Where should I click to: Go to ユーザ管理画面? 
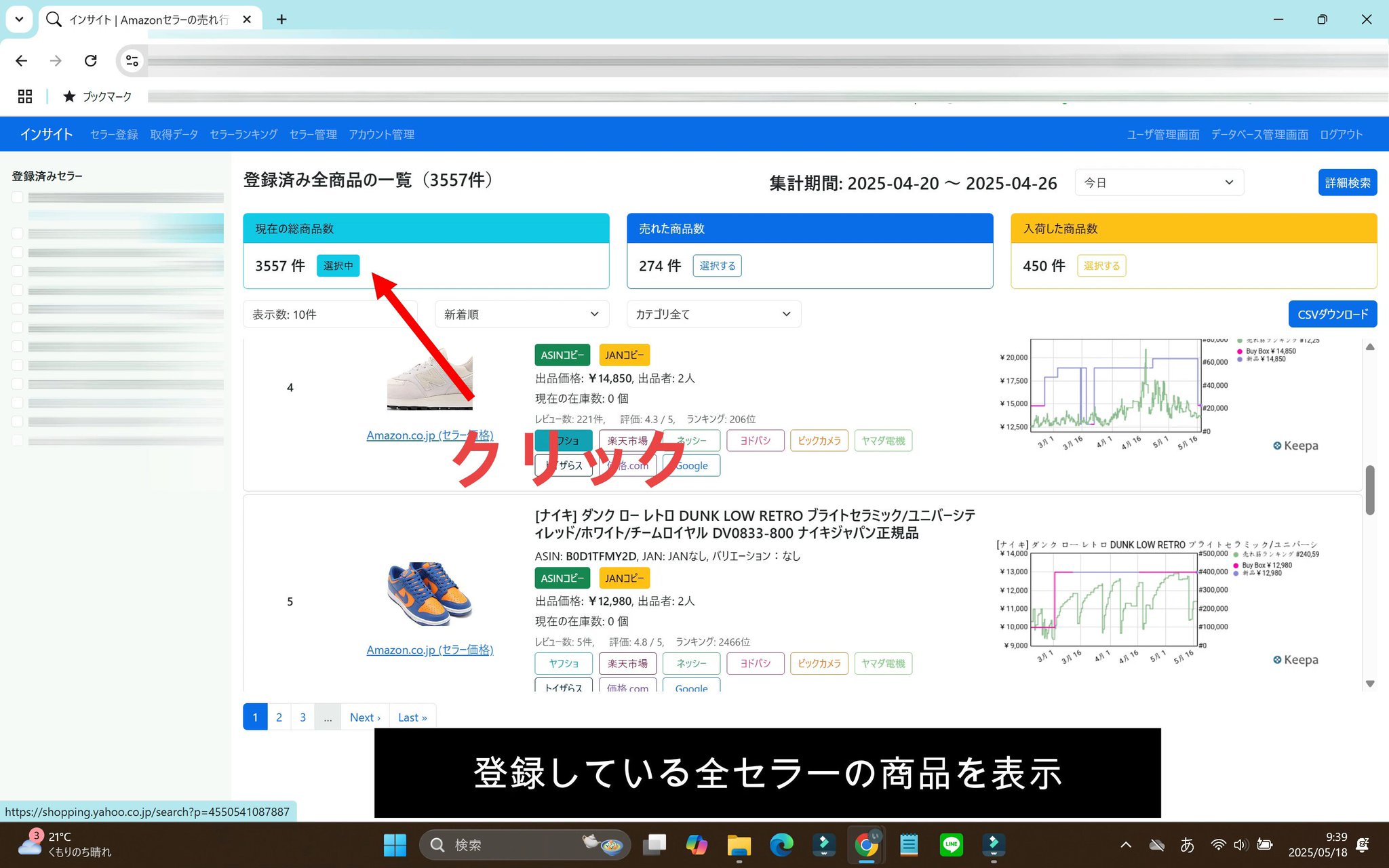coord(1163,134)
